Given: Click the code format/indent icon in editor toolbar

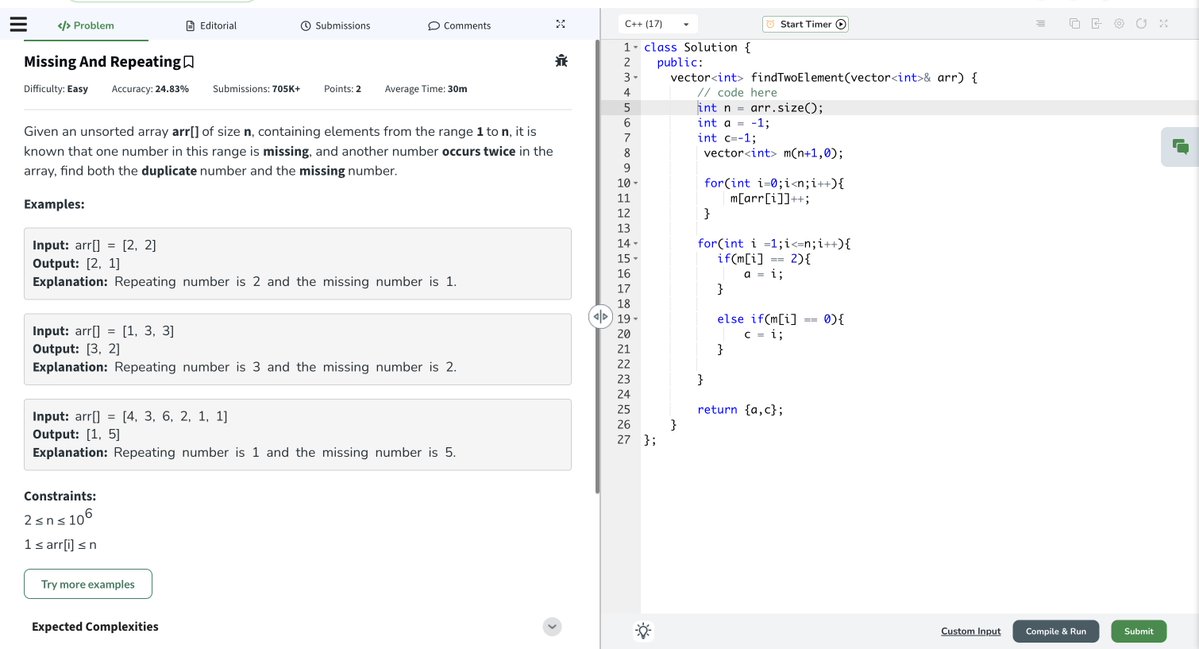Looking at the screenshot, I should pos(1040,24).
